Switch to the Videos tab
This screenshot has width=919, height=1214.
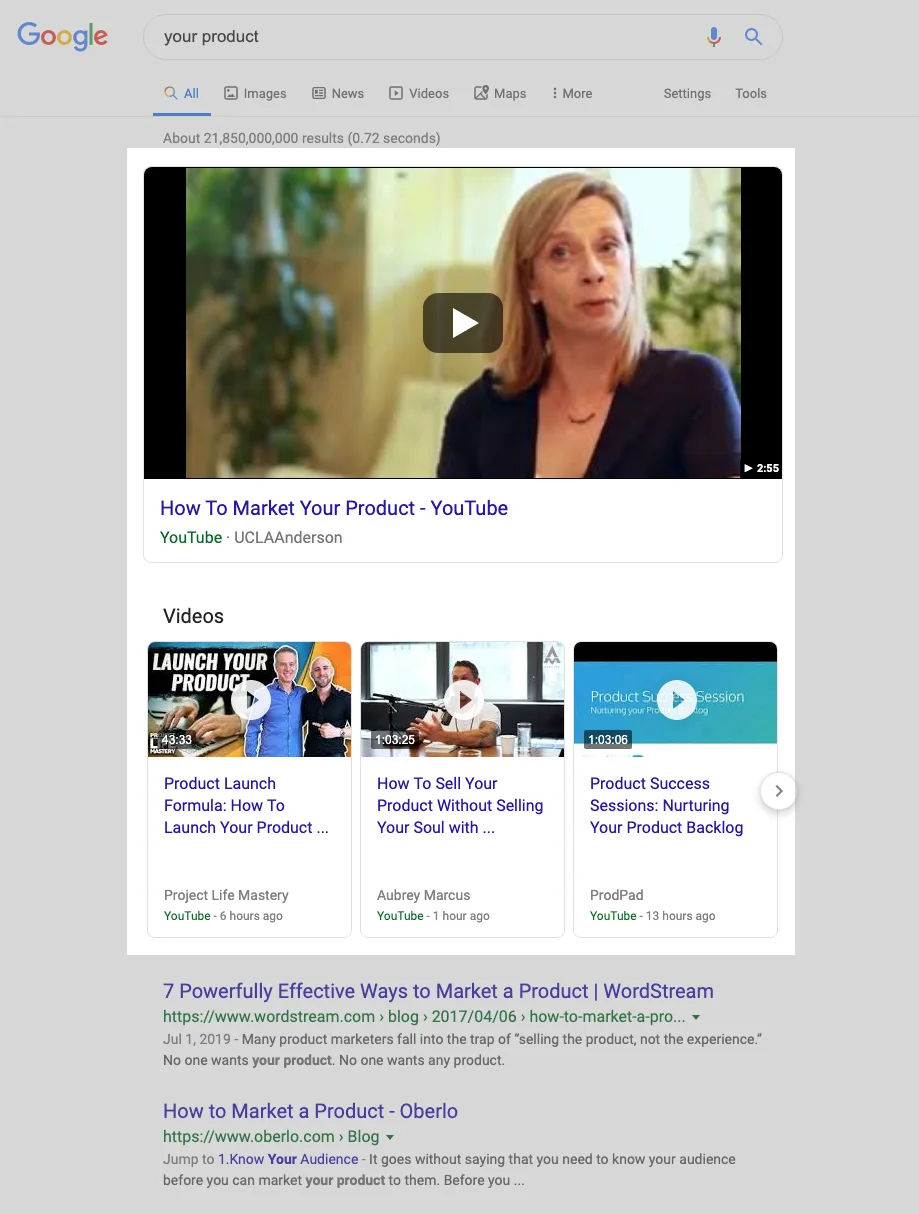pyautogui.click(x=419, y=93)
